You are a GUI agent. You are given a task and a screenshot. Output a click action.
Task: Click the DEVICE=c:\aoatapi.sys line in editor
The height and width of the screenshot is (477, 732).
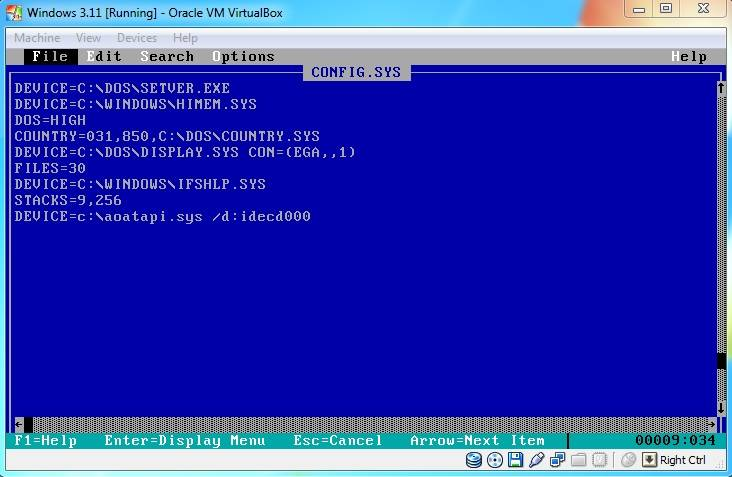[x=162, y=216]
